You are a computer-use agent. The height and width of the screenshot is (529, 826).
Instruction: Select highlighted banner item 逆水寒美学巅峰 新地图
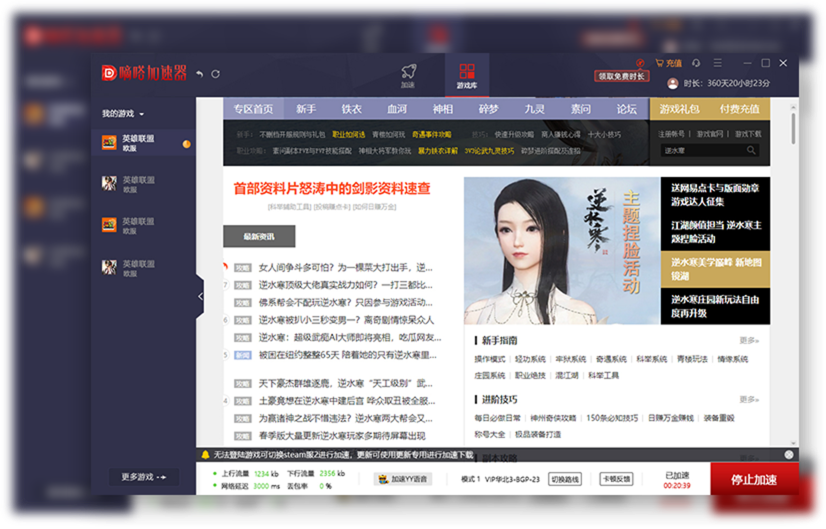(715, 269)
